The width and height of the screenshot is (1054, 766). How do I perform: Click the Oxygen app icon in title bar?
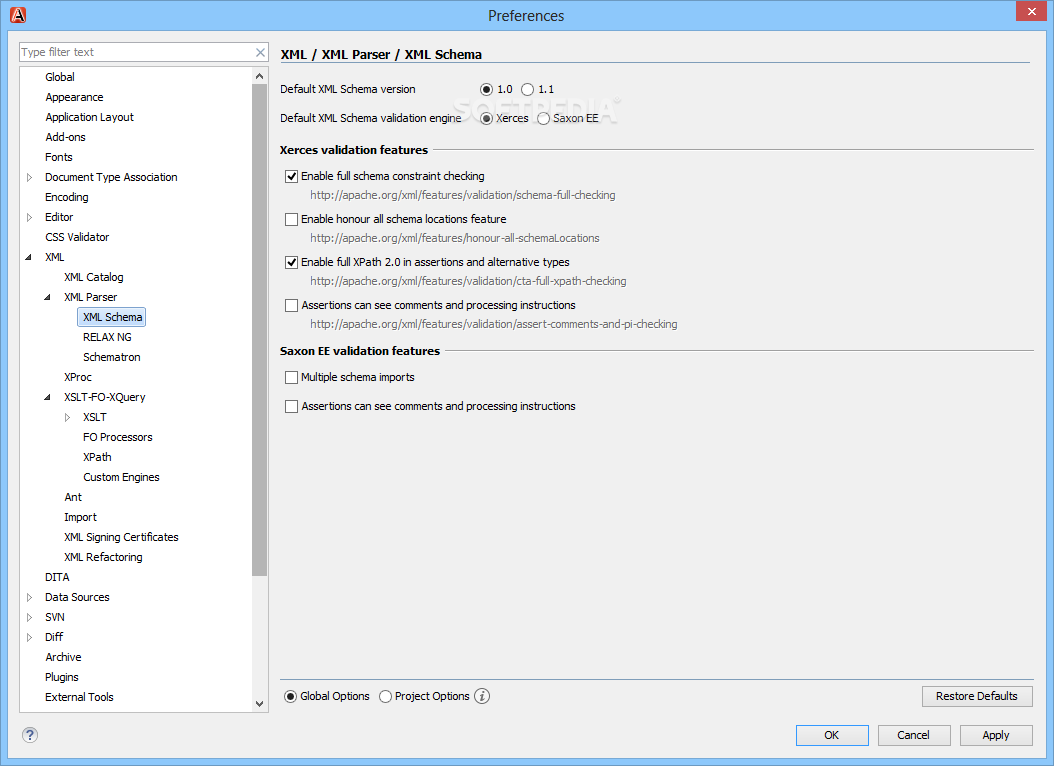click(18, 15)
